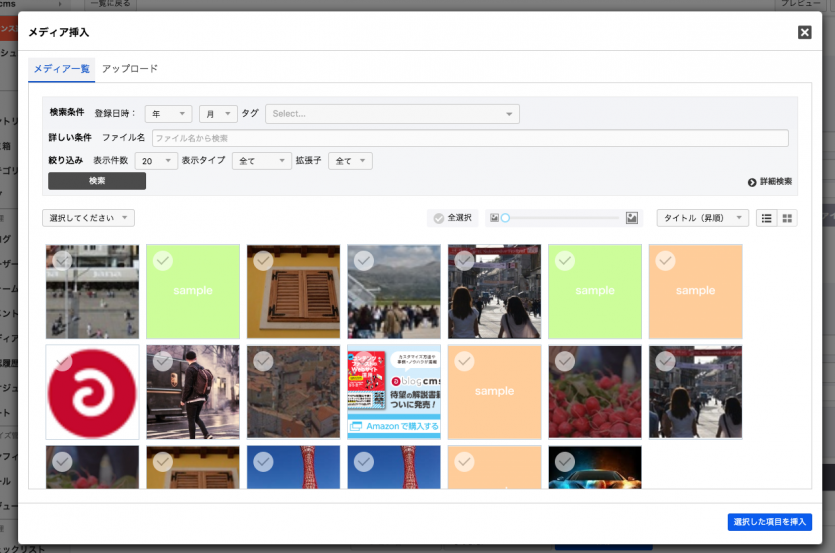The width and height of the screenshot is (835, 553).
Task: Click the small thumbnail size icon
Action: pos(494,218)
